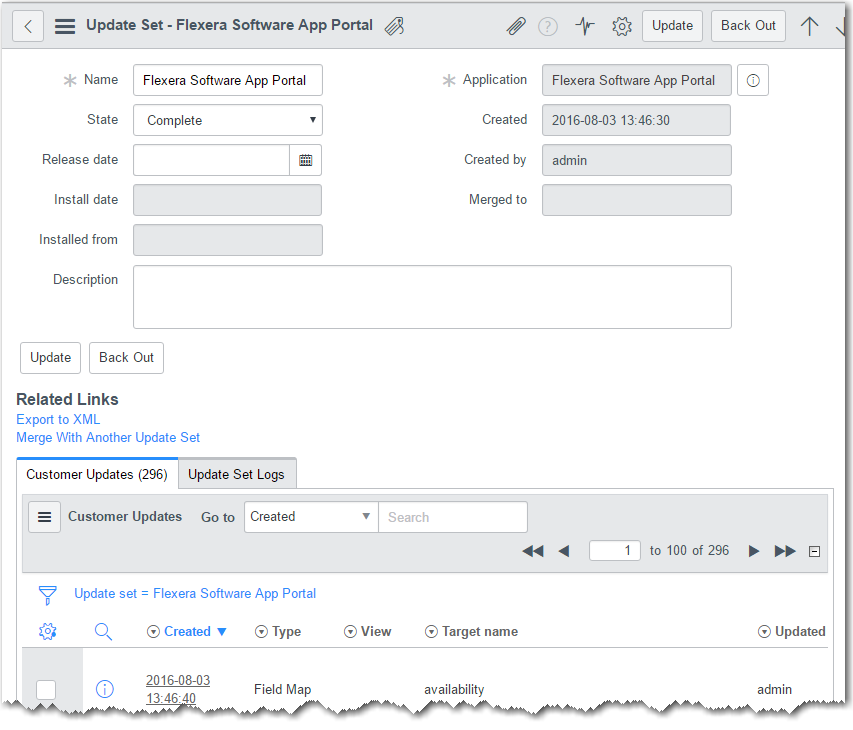Open the Created column options menu
This screenshot has width=853, height=730.
[x=153, y=632]
